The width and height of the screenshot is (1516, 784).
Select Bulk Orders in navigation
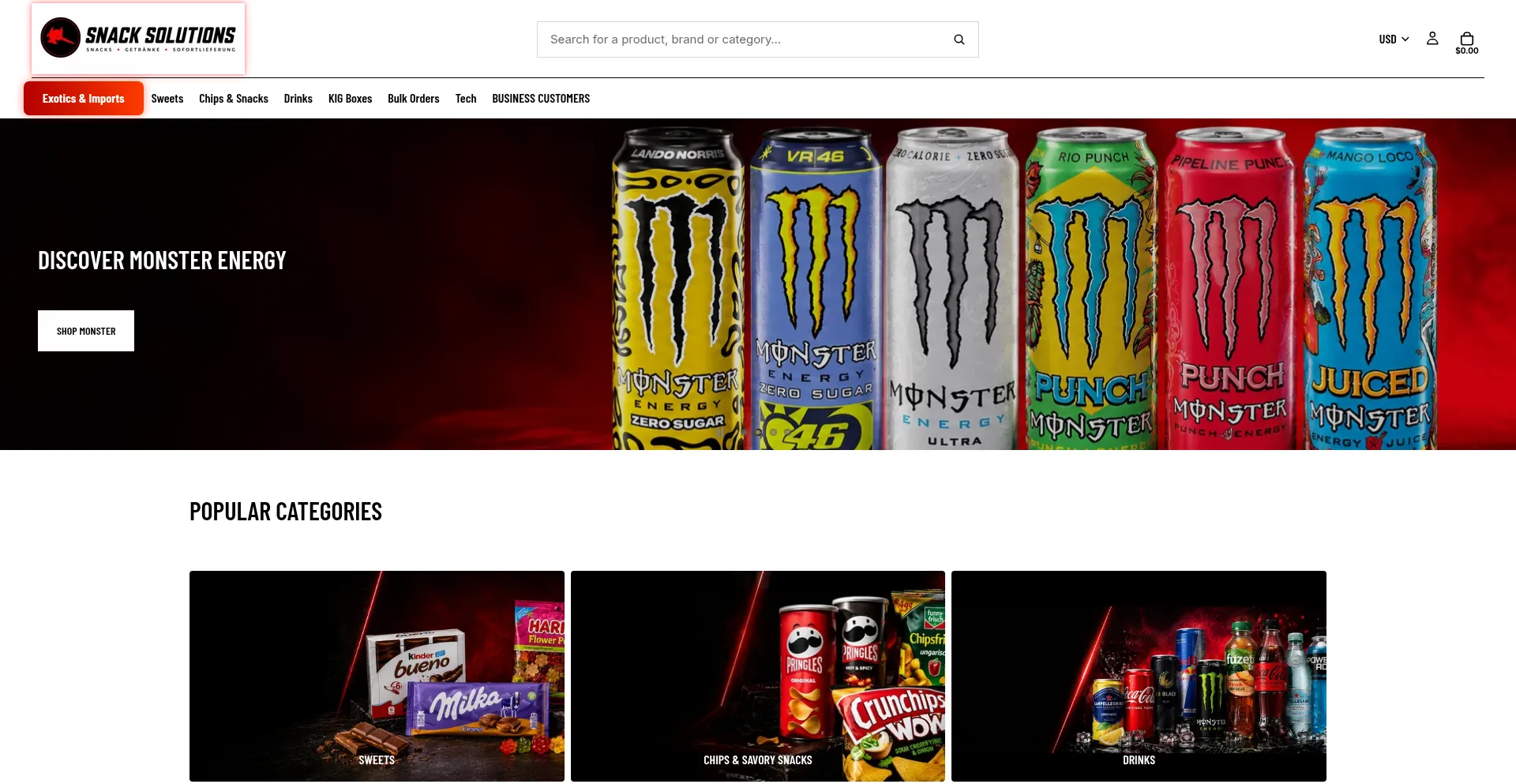point(414,99)
